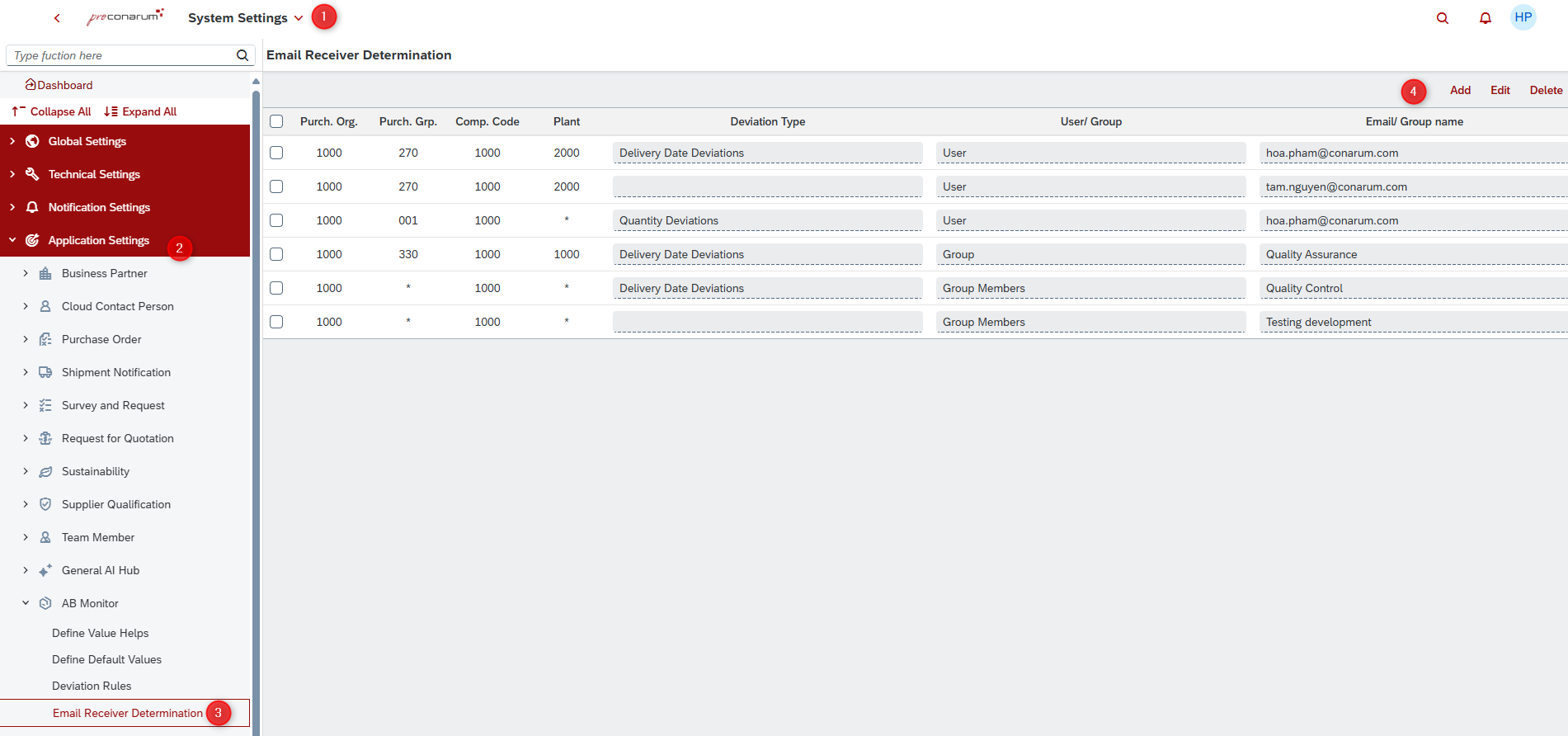Expand the Global Settings section

click(x=12, y=141)
